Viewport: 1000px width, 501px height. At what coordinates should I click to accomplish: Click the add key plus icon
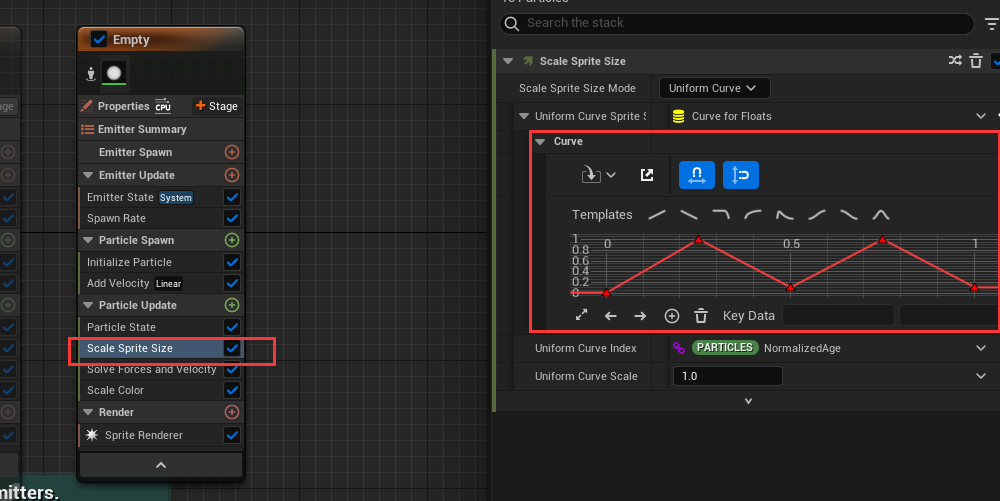coord(672,315)
